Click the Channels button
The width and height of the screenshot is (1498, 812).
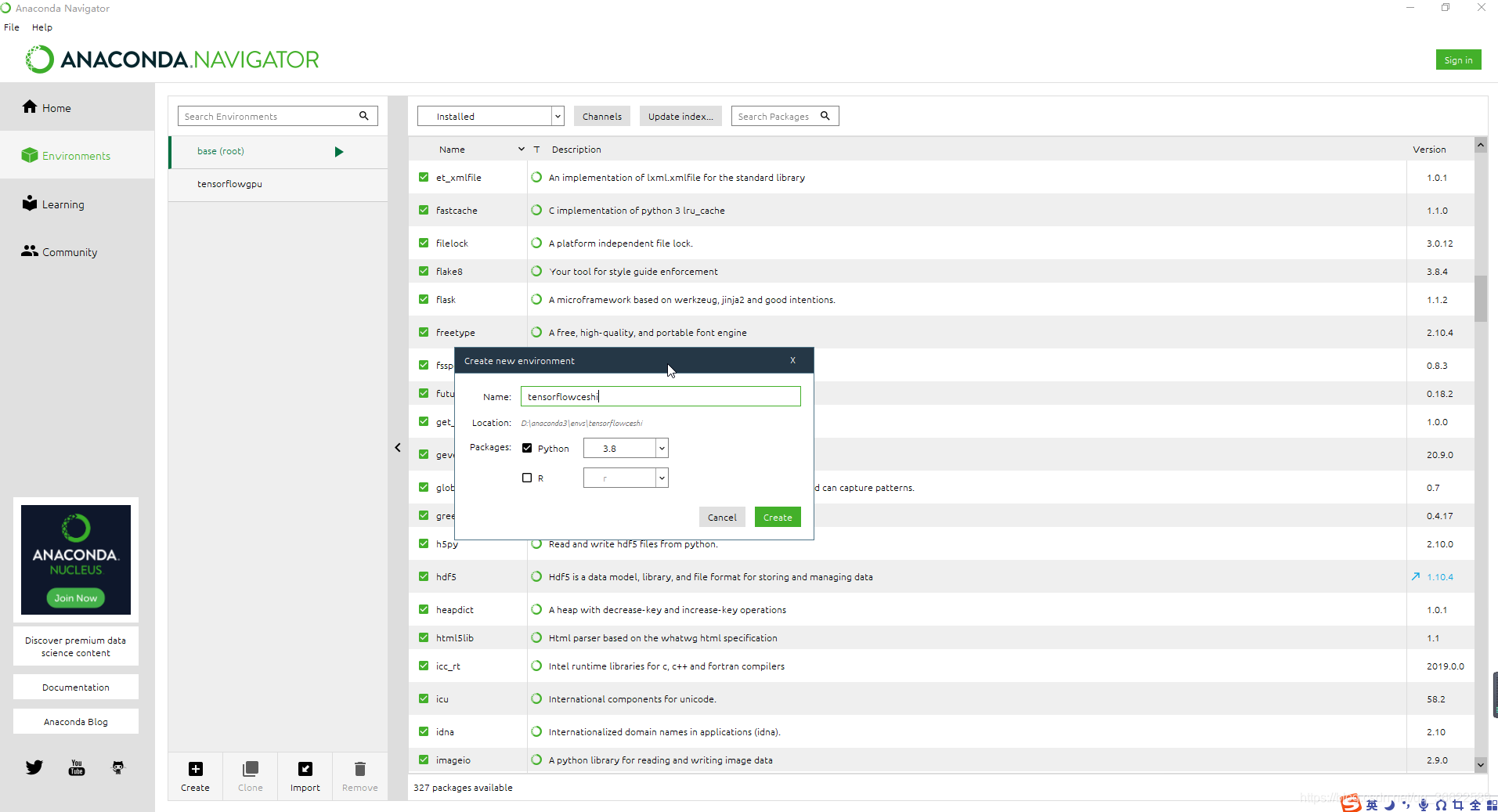(602, 116)
